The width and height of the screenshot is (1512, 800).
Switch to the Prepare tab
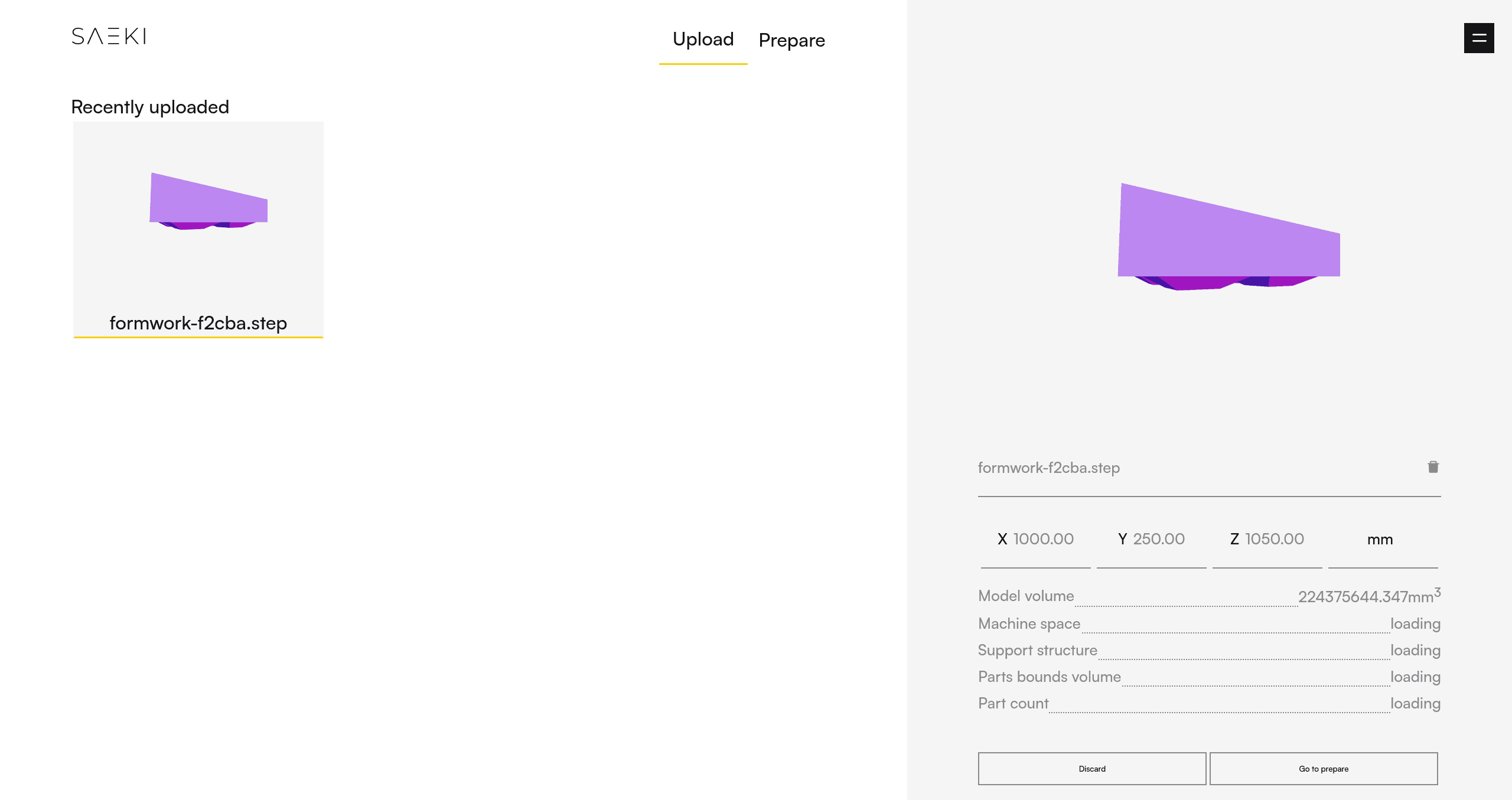point(791,41)
